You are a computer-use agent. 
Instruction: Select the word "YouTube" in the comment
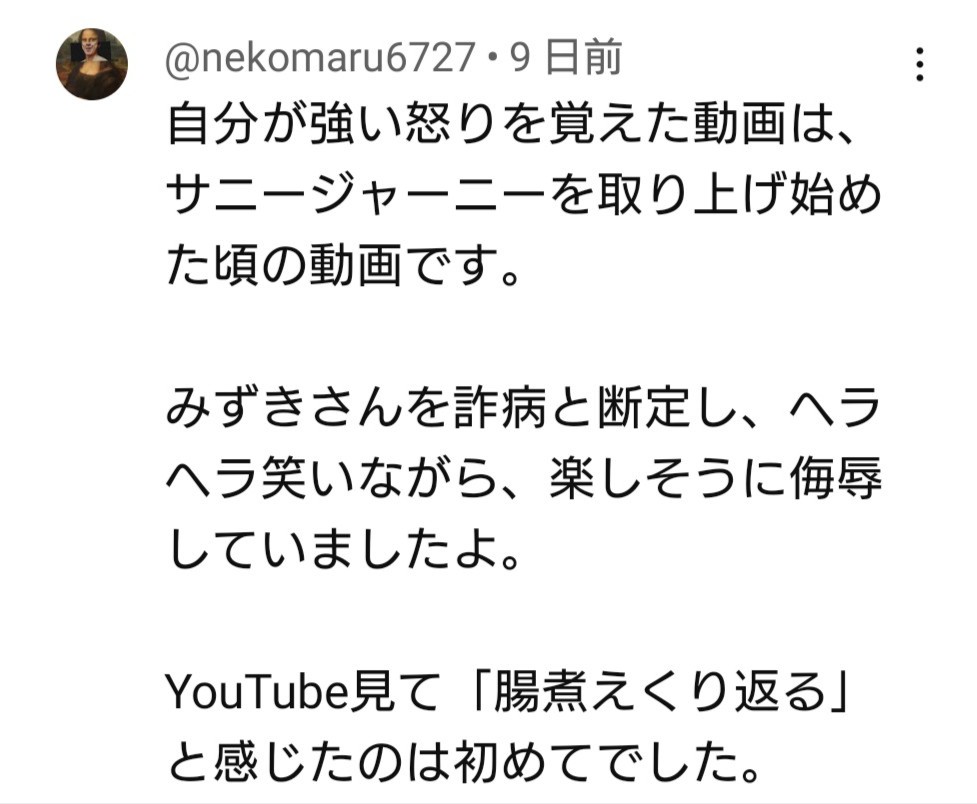coord(257,692)
